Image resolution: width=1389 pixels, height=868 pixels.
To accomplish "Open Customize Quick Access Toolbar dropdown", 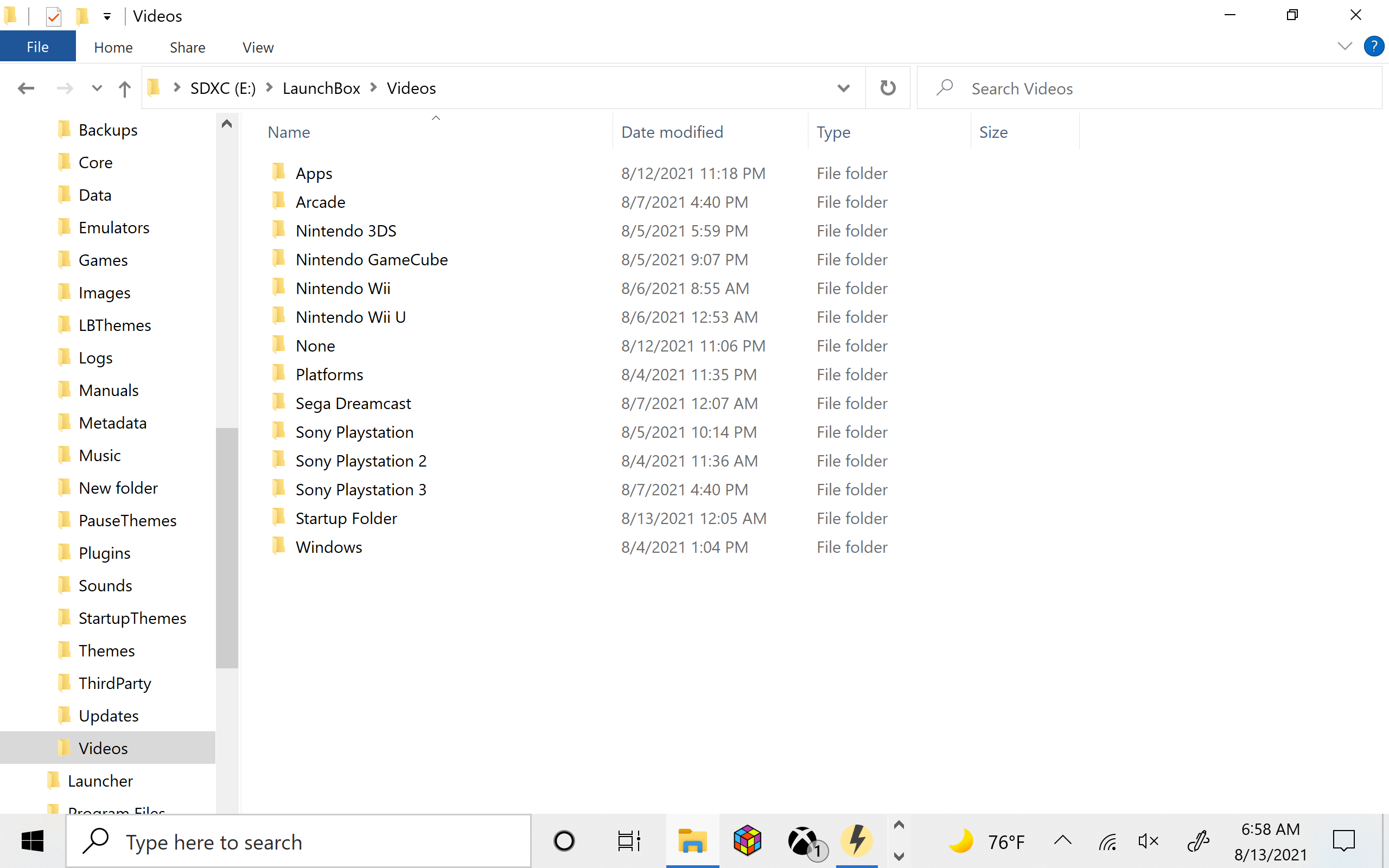I will tap(107, 17).
